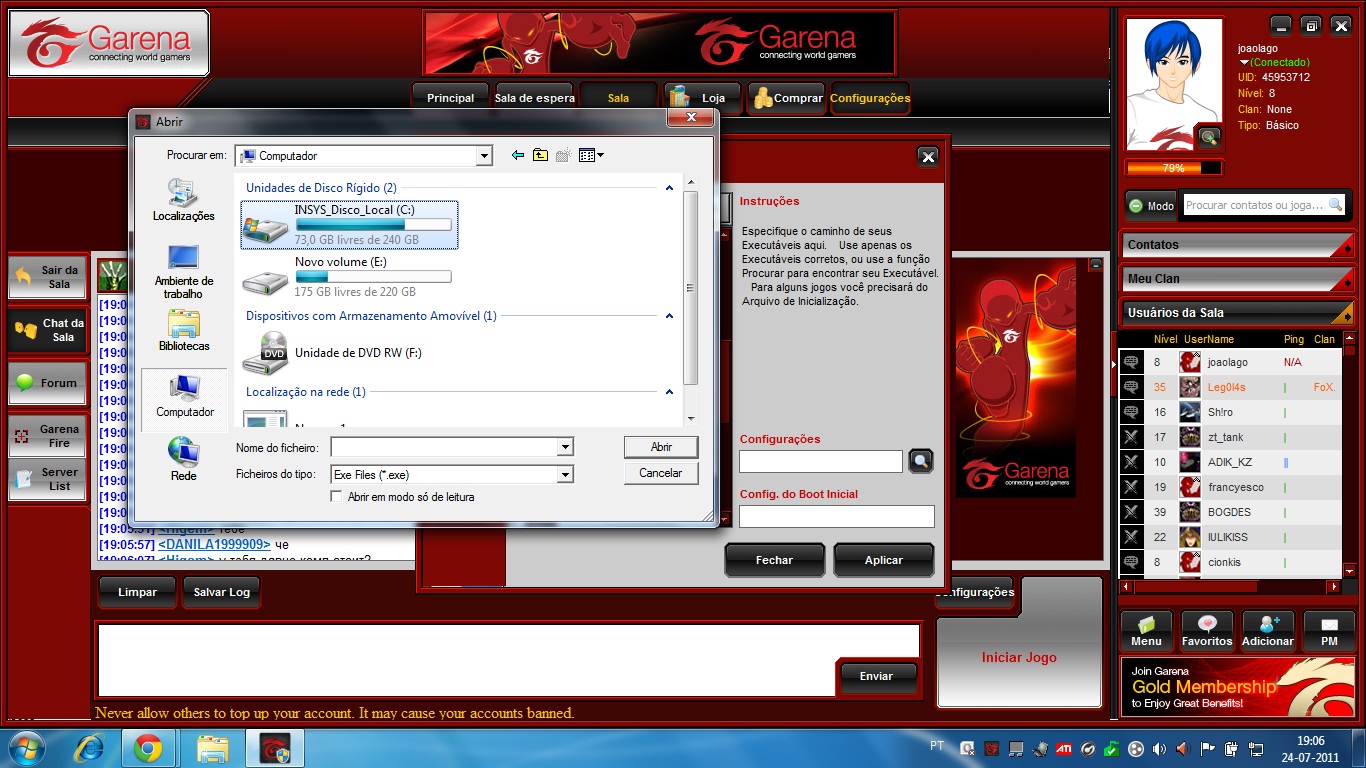Open the Forum sidebar button
The image size is (1366, 768).
[x=48, y=382]
